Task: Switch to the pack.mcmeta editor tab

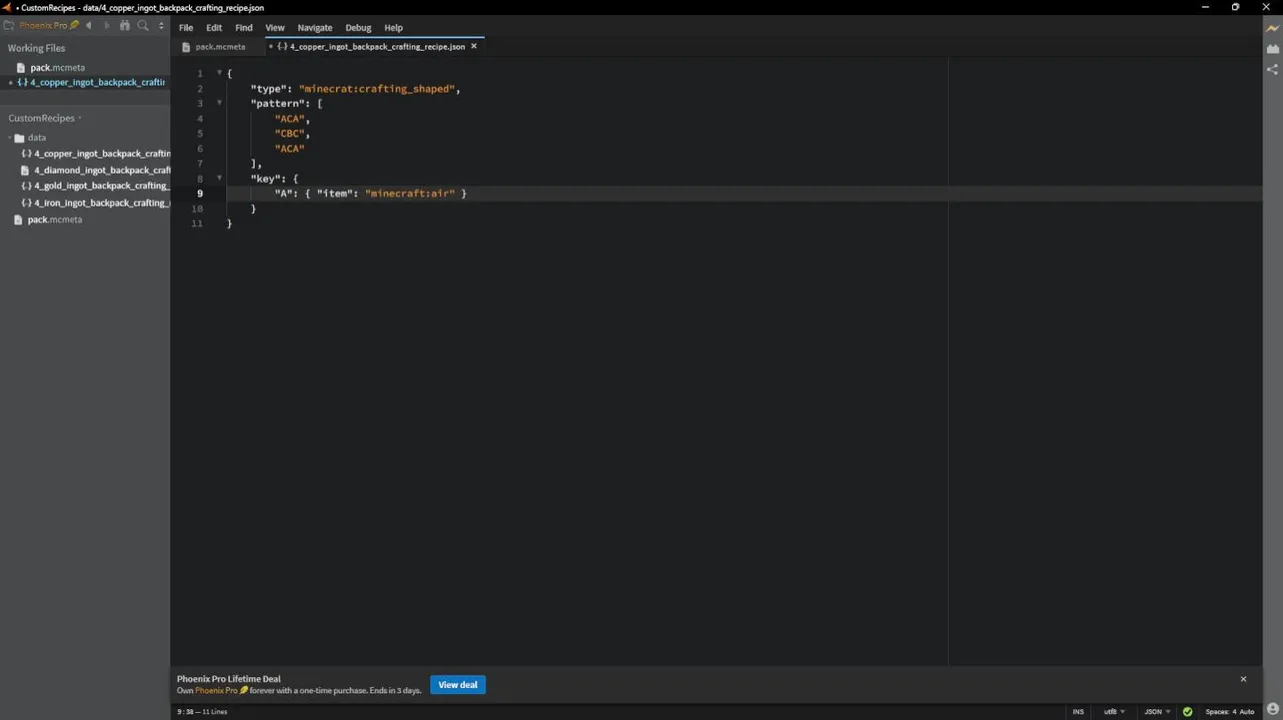Action: 220,47
